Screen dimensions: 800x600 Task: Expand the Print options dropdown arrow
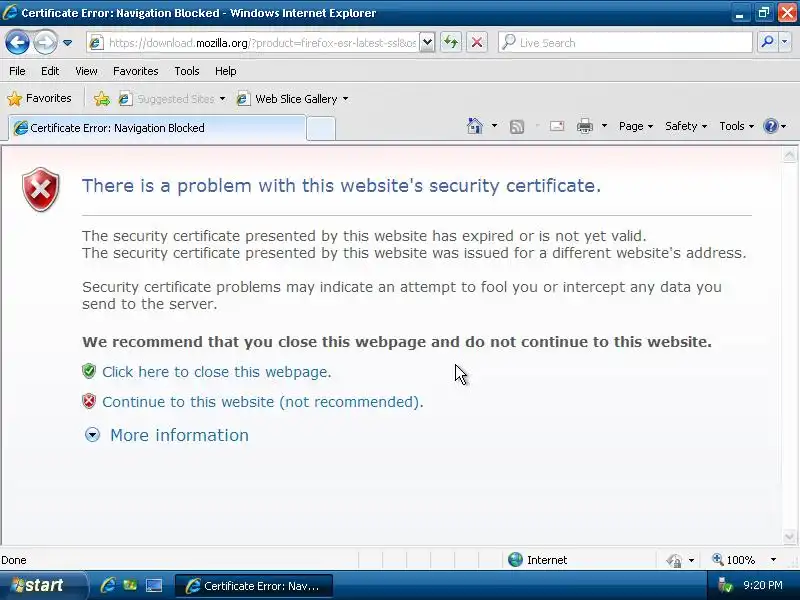click(x=604, y=126)
